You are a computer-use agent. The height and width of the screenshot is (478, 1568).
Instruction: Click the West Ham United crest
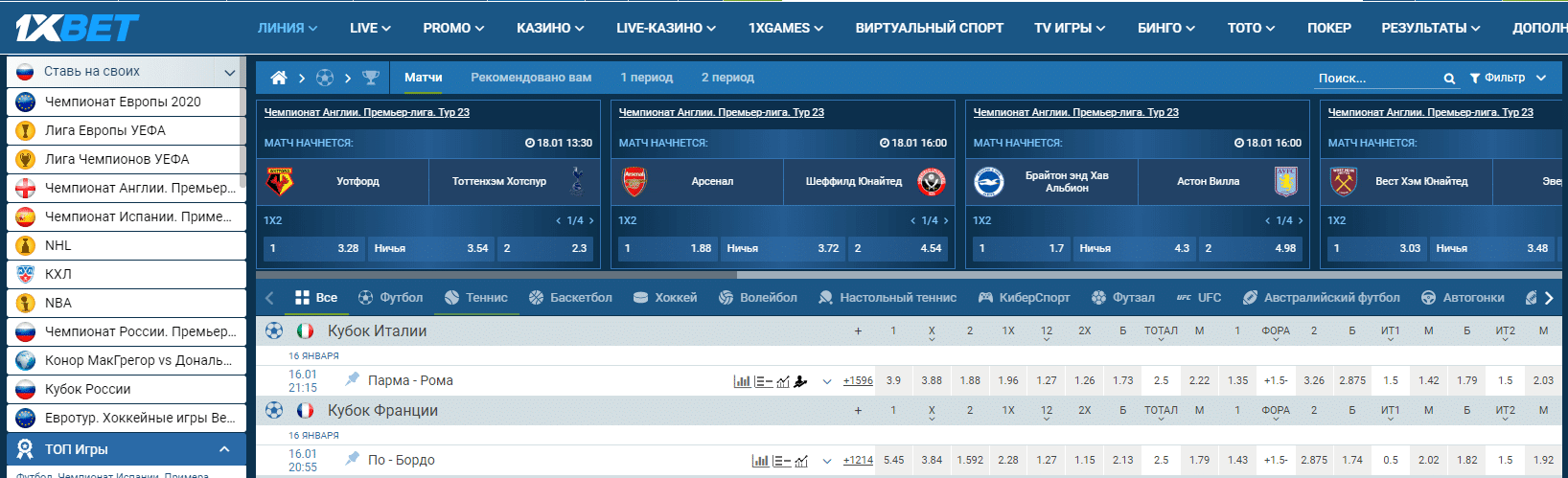click(1344, 181)
